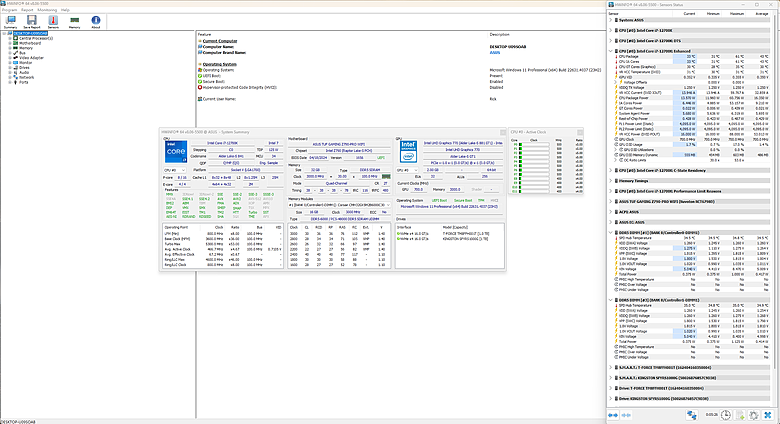Viewport: 780px width, 424px height.
Task: Open sensor settings gear icon
Action: pyautogui.click(x=754, y=415)
